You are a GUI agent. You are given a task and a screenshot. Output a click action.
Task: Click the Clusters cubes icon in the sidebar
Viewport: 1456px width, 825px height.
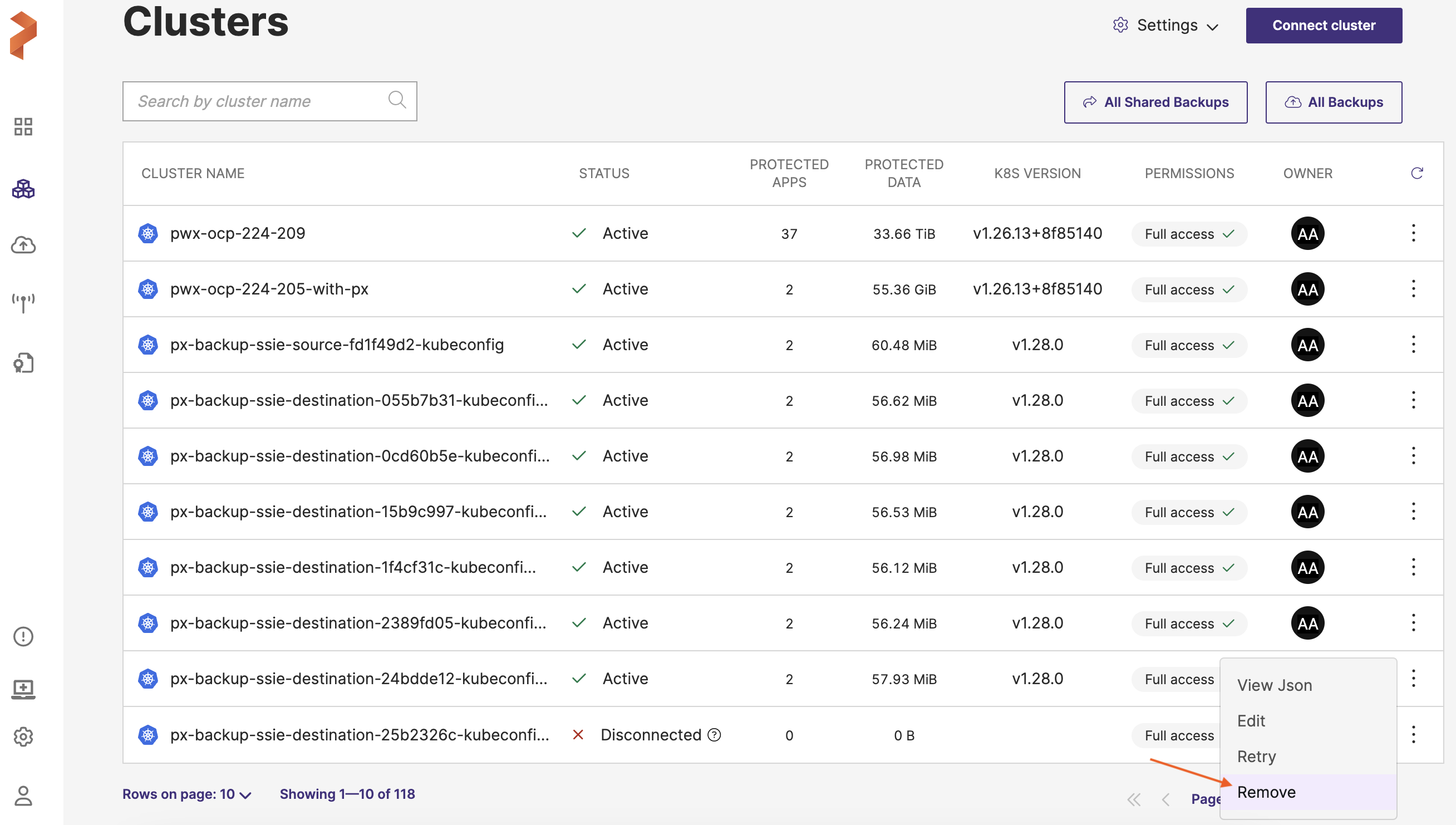tap(23, 189)
